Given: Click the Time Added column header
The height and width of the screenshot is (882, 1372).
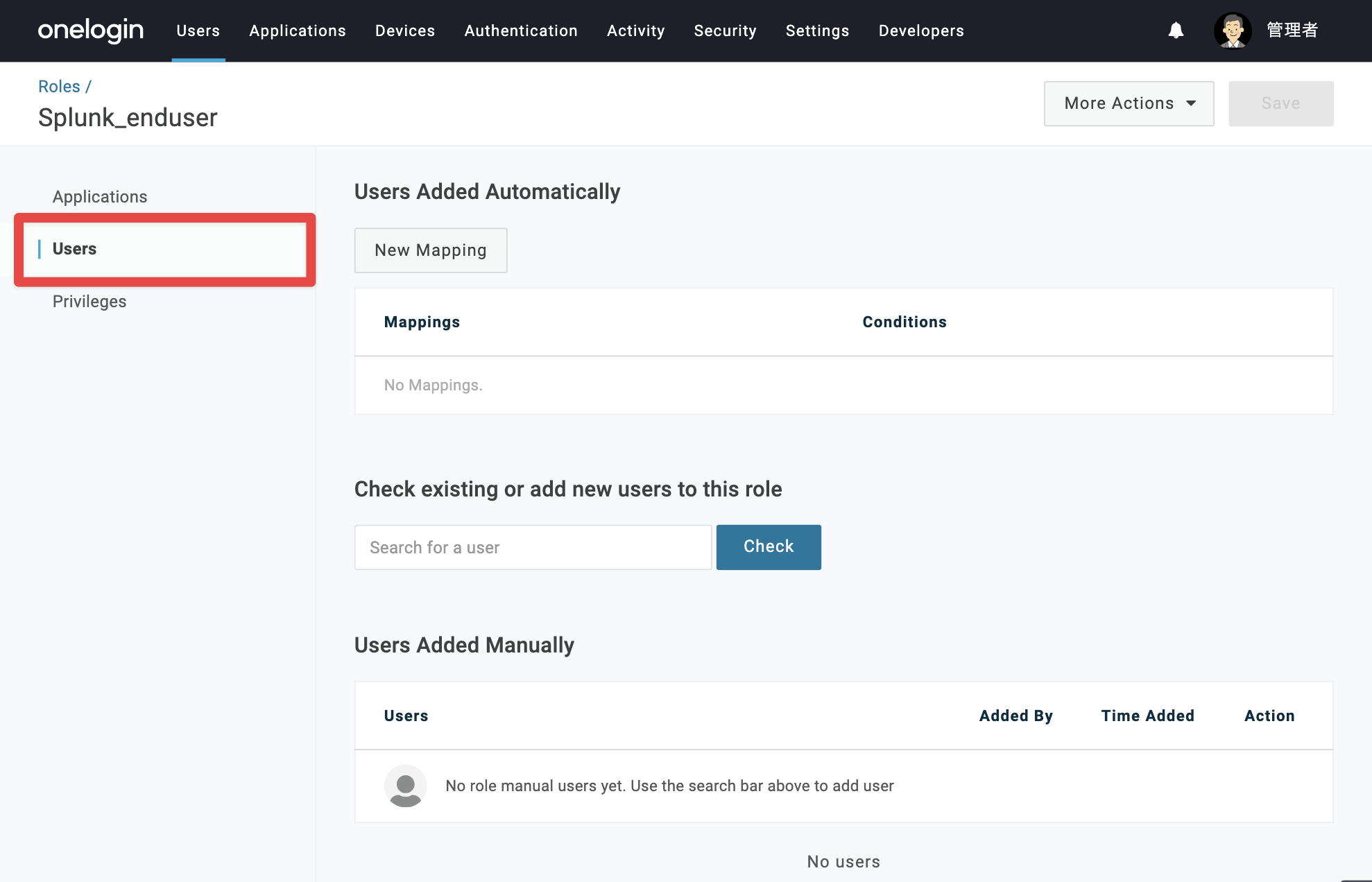Looking at the screenshot, I should 1148,716.
